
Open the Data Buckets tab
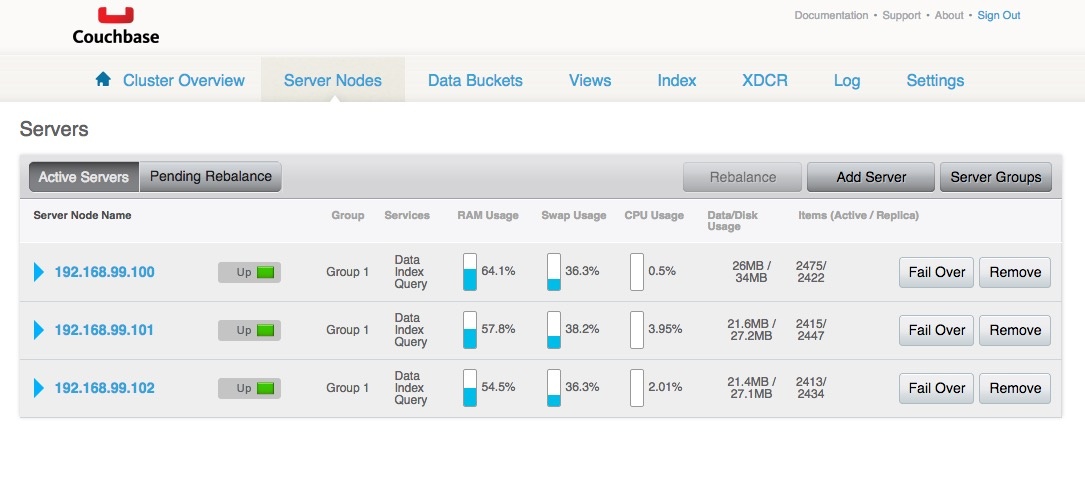475,80
